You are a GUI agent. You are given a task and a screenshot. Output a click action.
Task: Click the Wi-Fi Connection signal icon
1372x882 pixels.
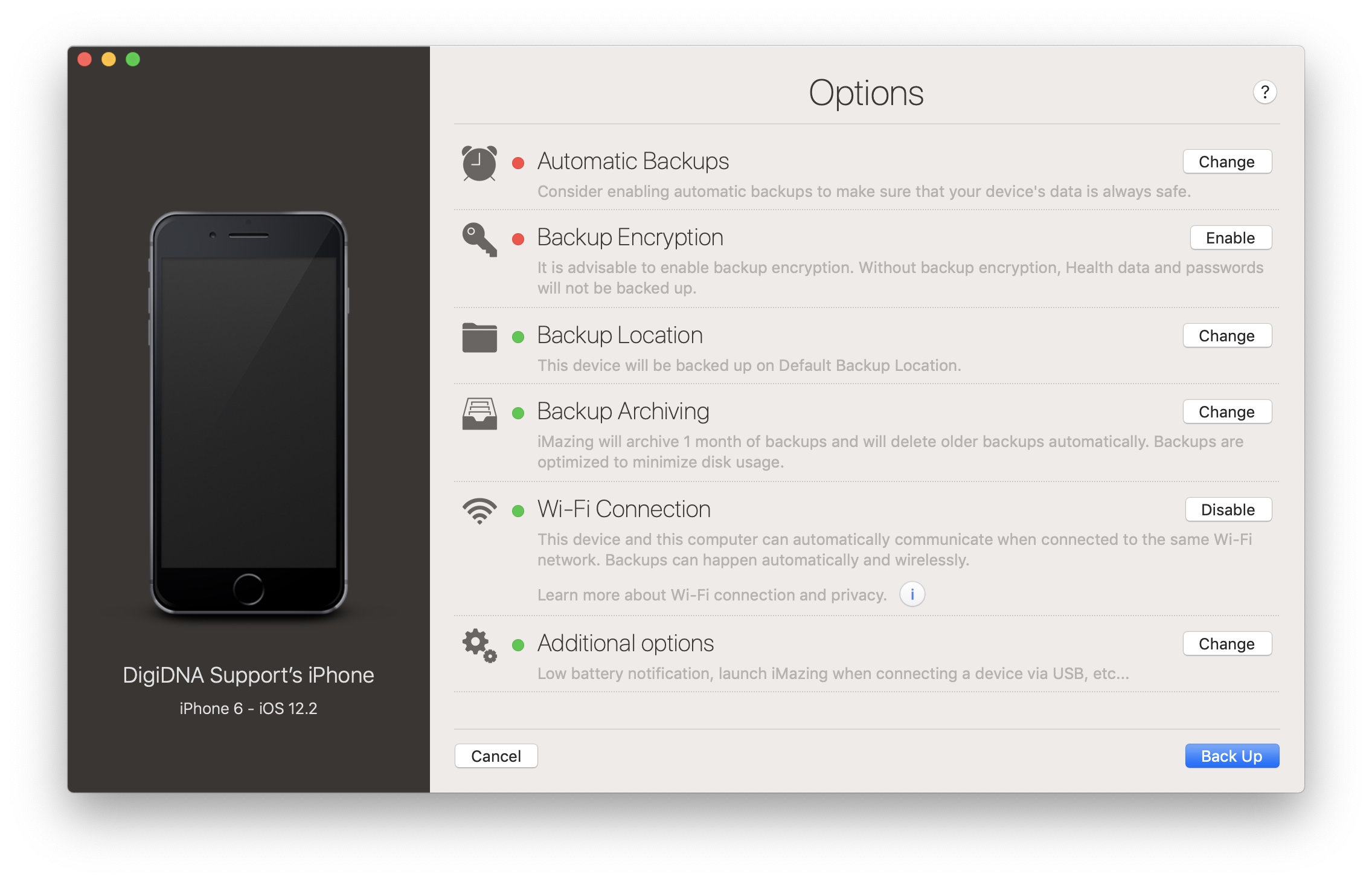pyautogui.click(x=477, y=511)
